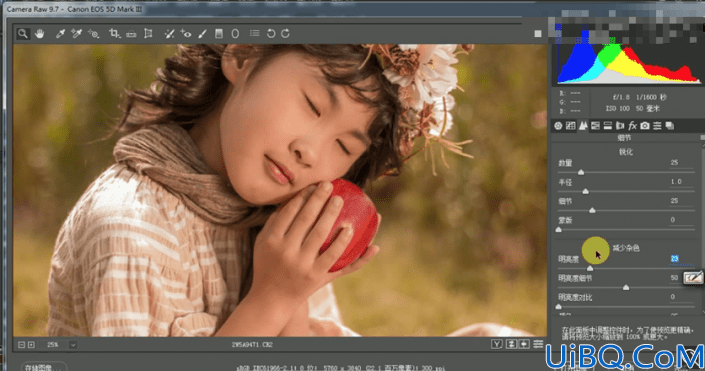Viewport: 705px width, 371px height.
Task: Select the Straighten tool
Action: [131, 34]
